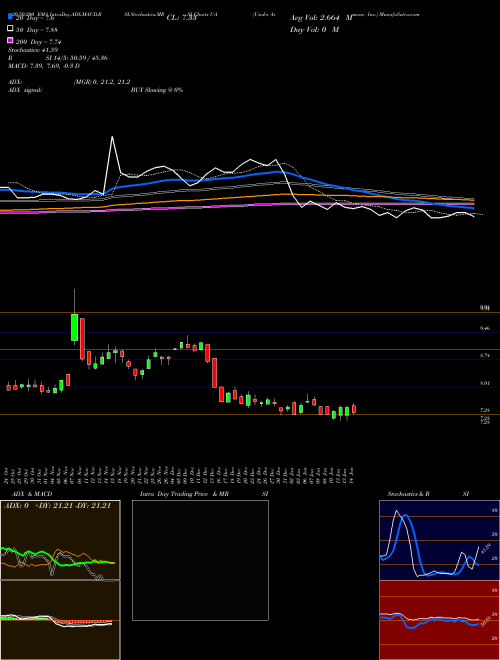This screenshot has width=500, height=660.
Task: Select the '50 Day = 7.88' legend text
Action: (37, 29)
